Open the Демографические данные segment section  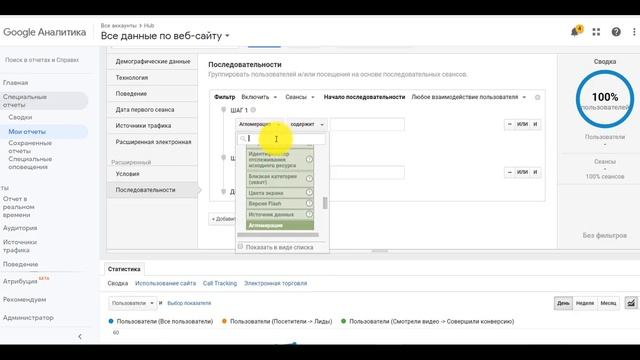coord(152,61)
